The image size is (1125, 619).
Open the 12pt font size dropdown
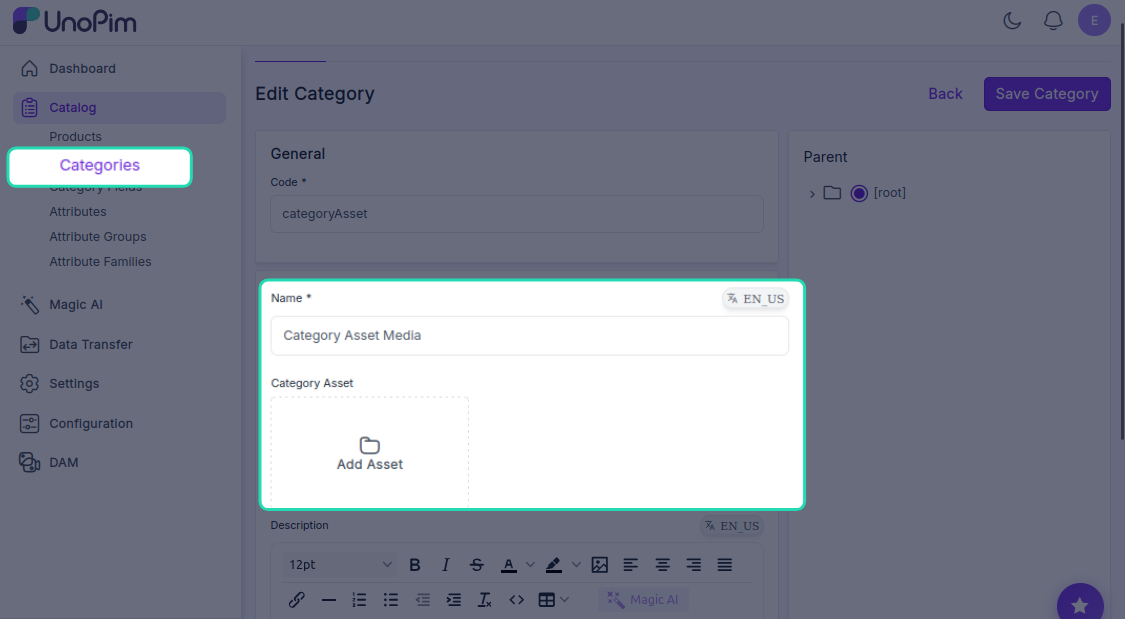(340, 565)
